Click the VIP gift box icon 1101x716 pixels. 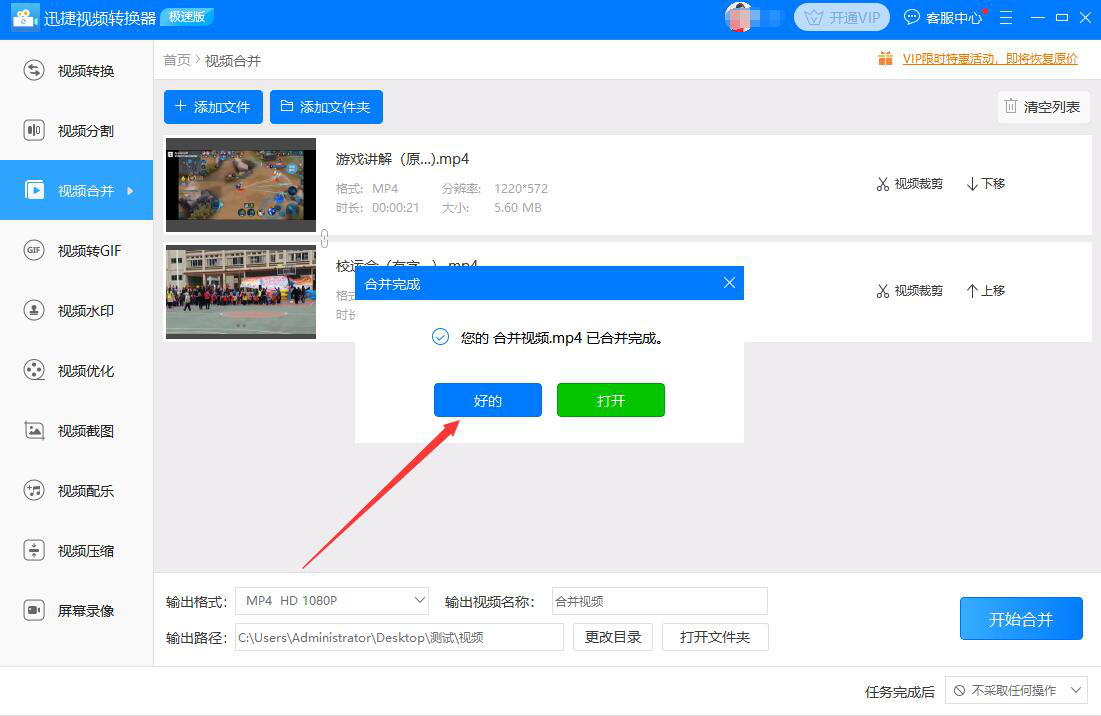click(x=885, y=59)
